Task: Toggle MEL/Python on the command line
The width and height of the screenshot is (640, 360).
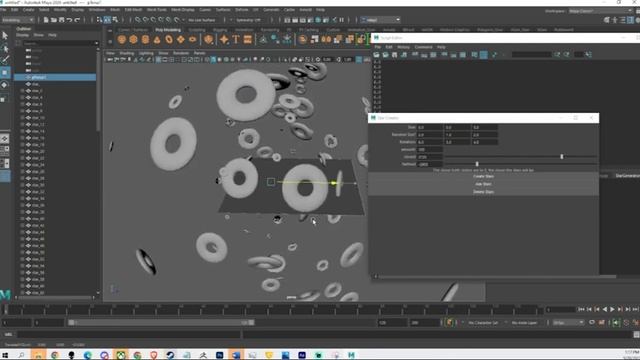Action: click(8, 334)
